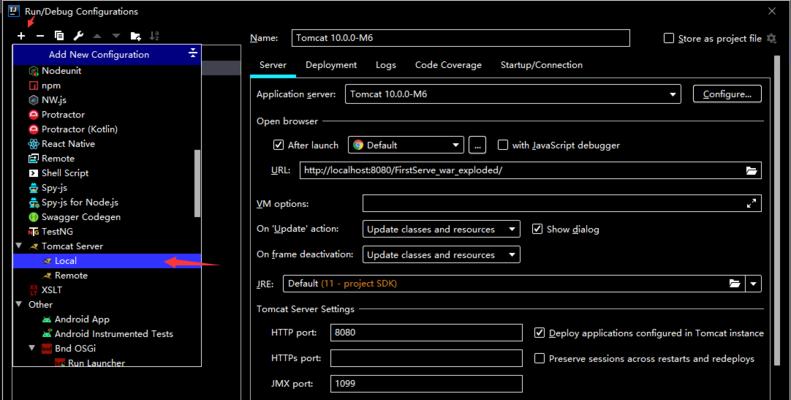Open On frame deactivation dropdown
The width and height of the screenshot is (791, 400).
pyautogui.click(x=441, y=255)
